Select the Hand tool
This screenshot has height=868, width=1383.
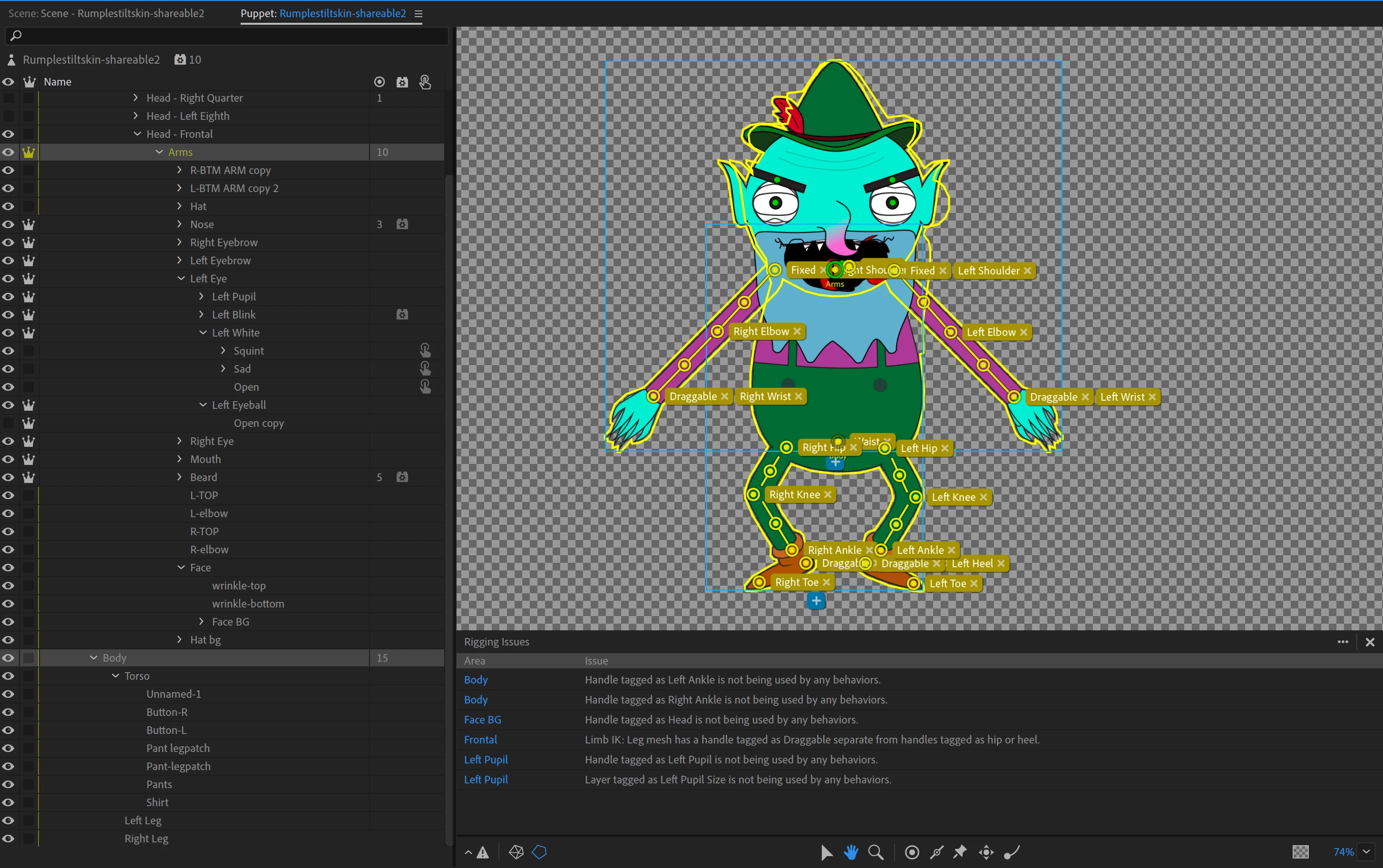(x=851, y=852)
